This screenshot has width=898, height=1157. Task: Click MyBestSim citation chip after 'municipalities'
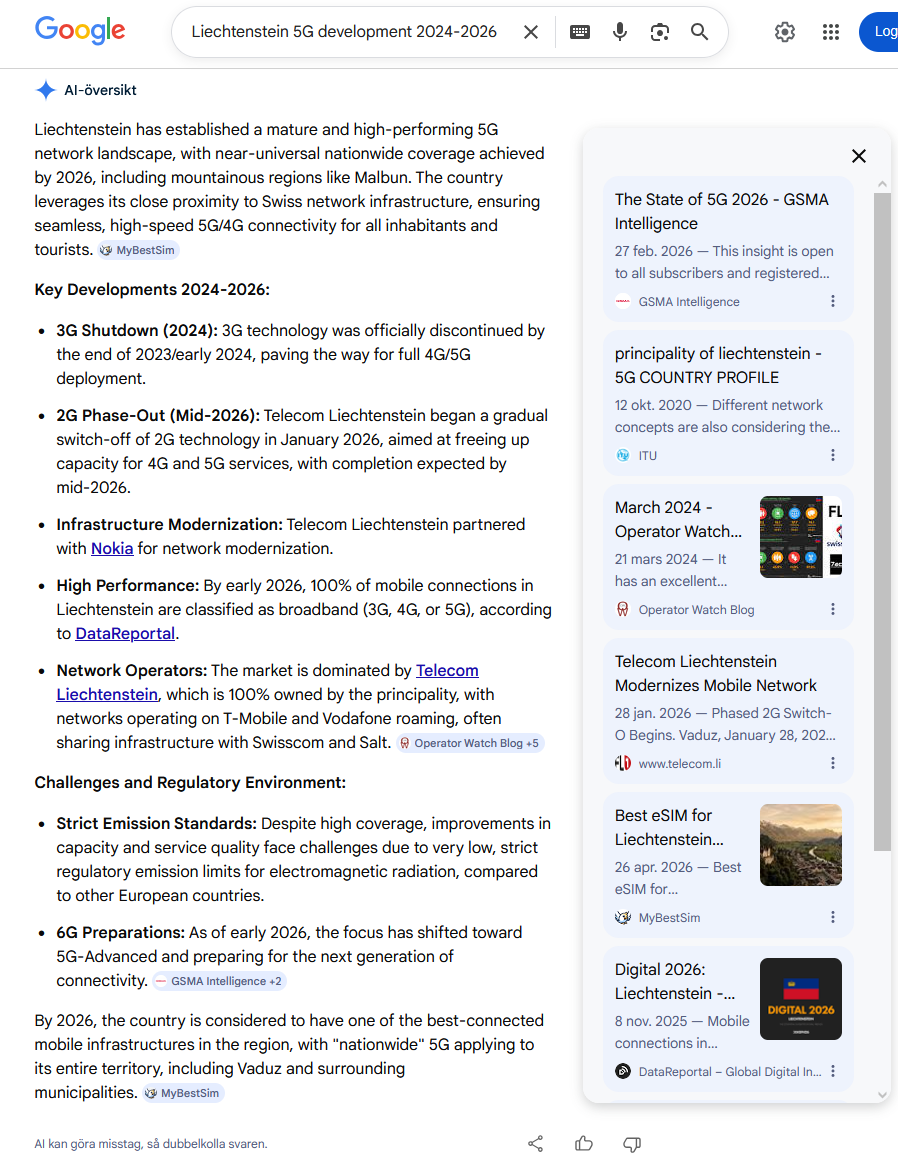click(x=183, y=1093)
